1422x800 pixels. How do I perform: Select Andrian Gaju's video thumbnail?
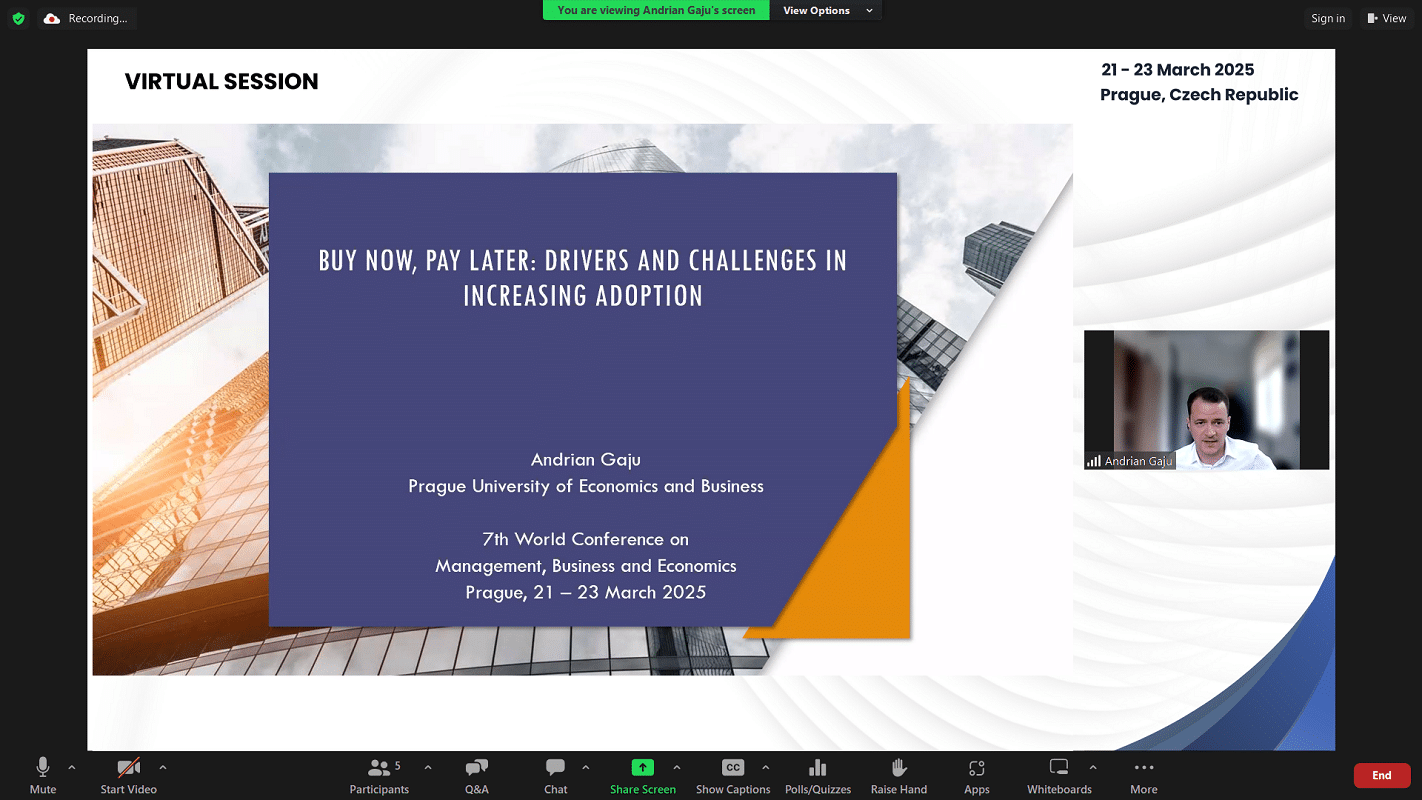[1206, 400]
